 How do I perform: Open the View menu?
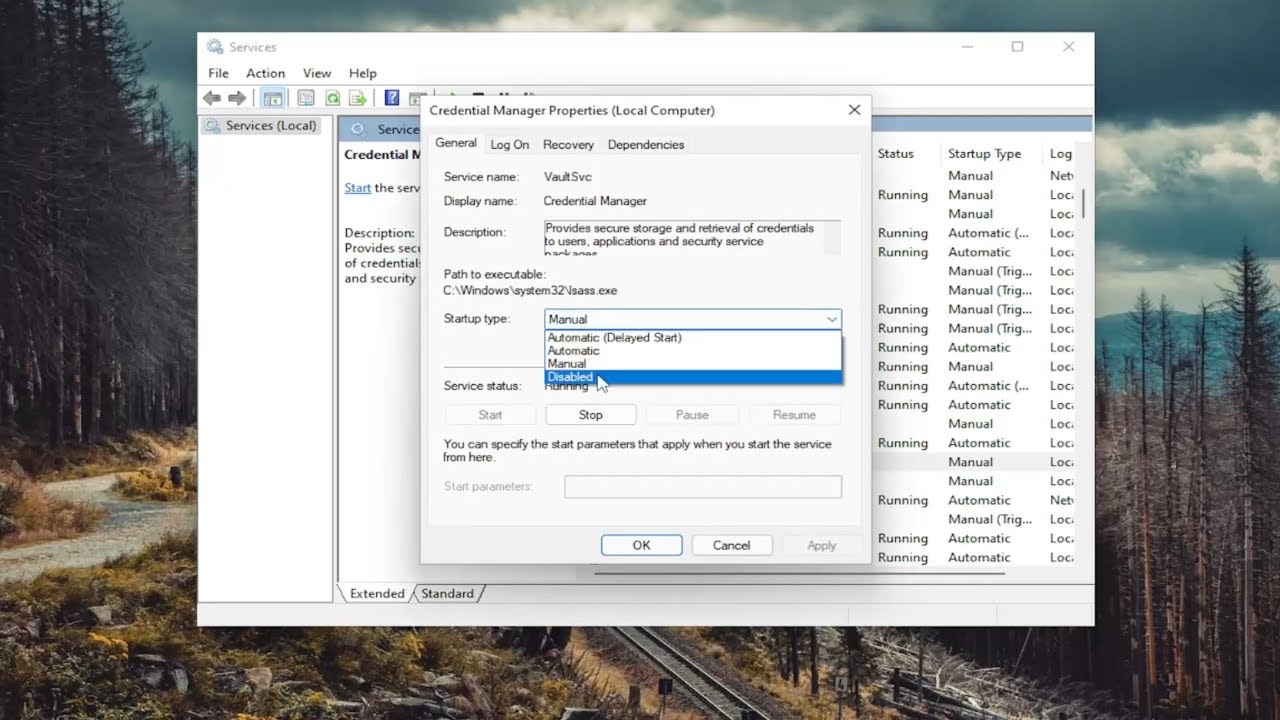click(x=317, y=73)
